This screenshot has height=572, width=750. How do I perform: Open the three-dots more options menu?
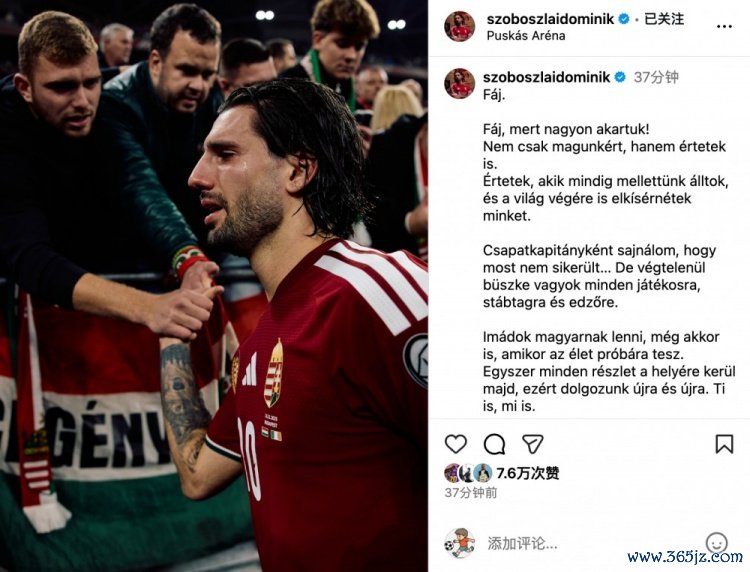pyautogui.click(x=724, y=26)
